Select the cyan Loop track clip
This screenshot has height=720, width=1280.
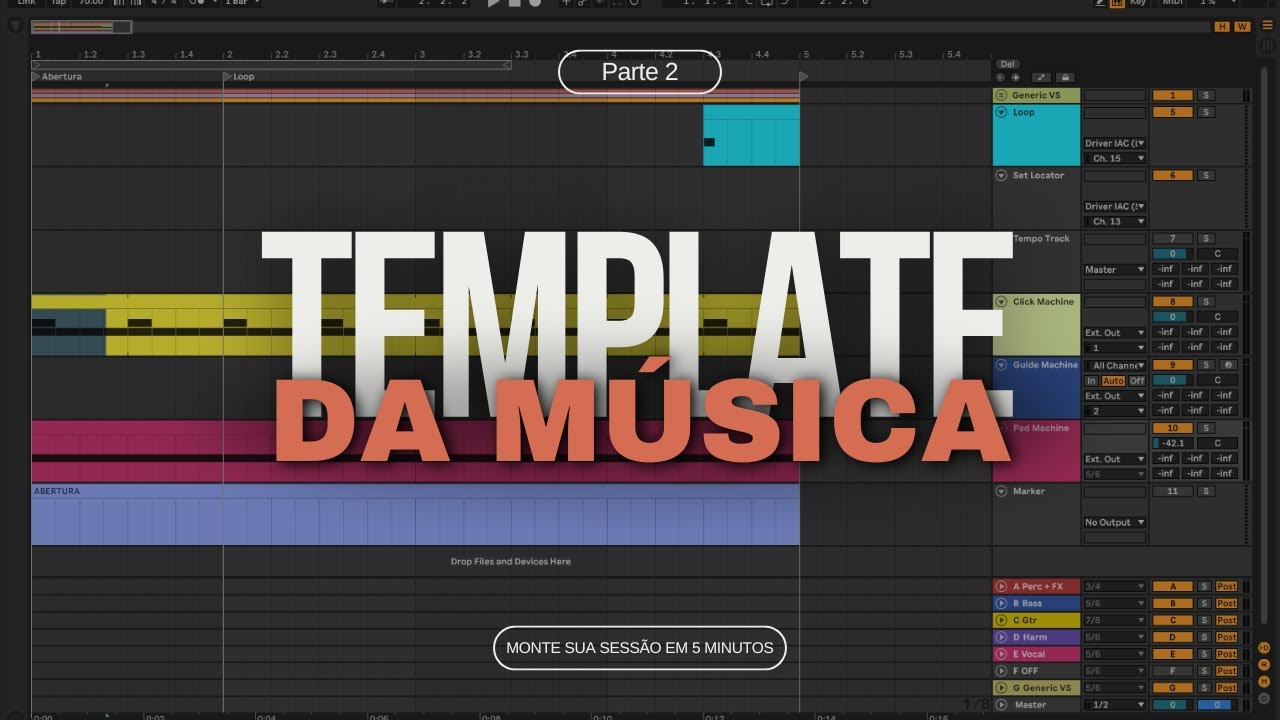click(751, 135)
